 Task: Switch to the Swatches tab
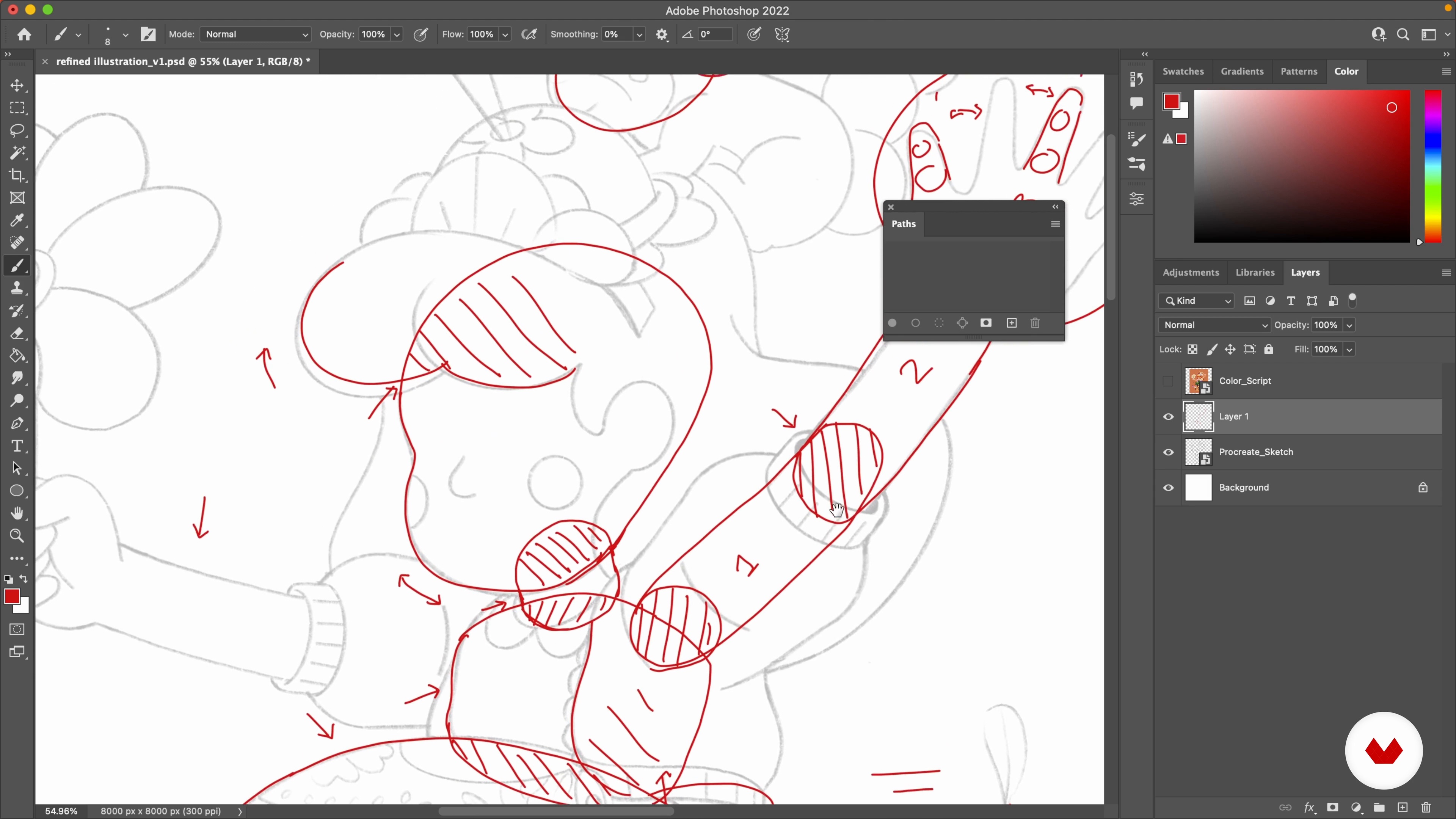(x=1183, y=72)
